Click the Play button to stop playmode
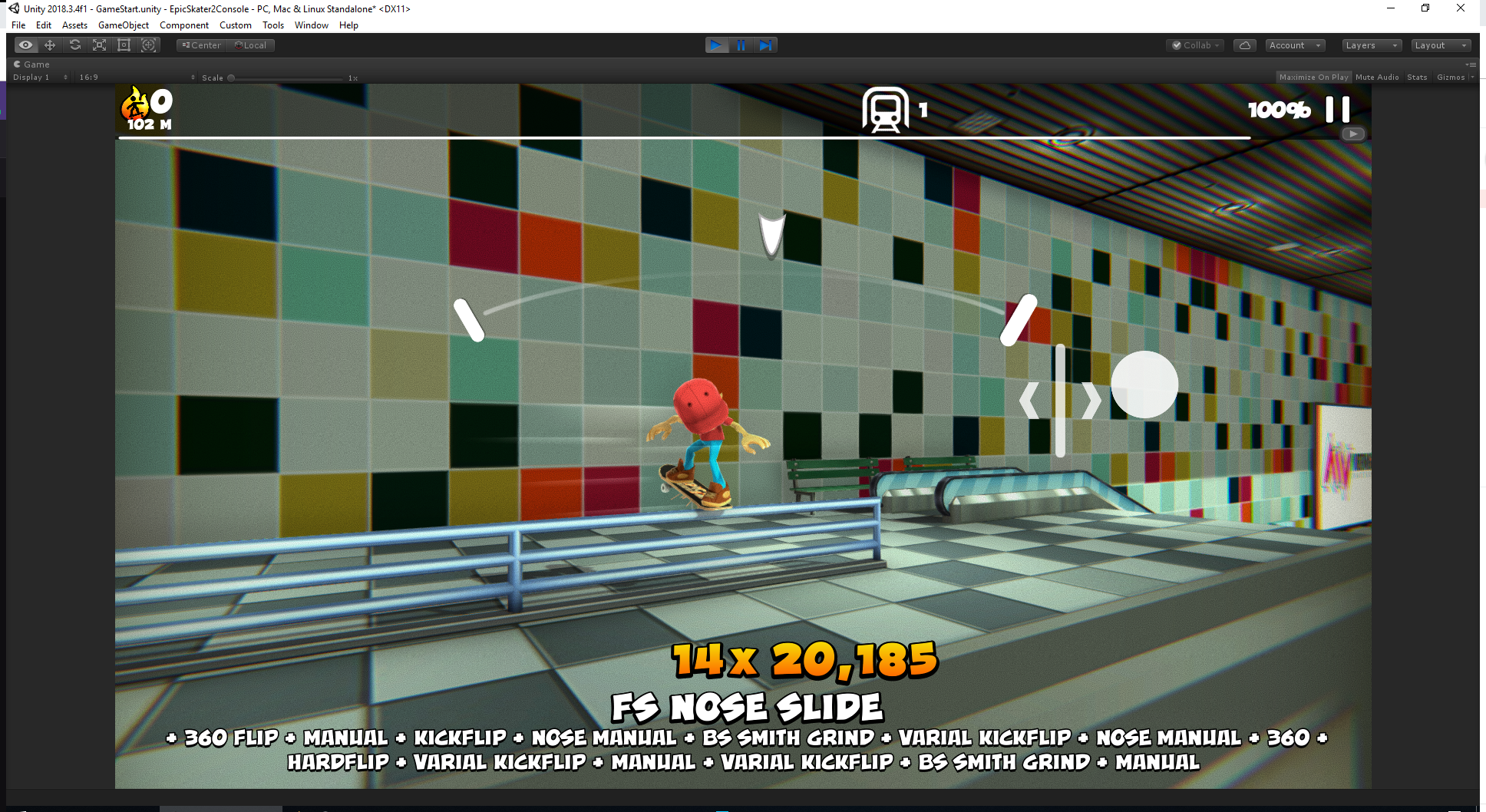Screen dimensions: 1486x812 pyautogui.click(x=716, y=45)
